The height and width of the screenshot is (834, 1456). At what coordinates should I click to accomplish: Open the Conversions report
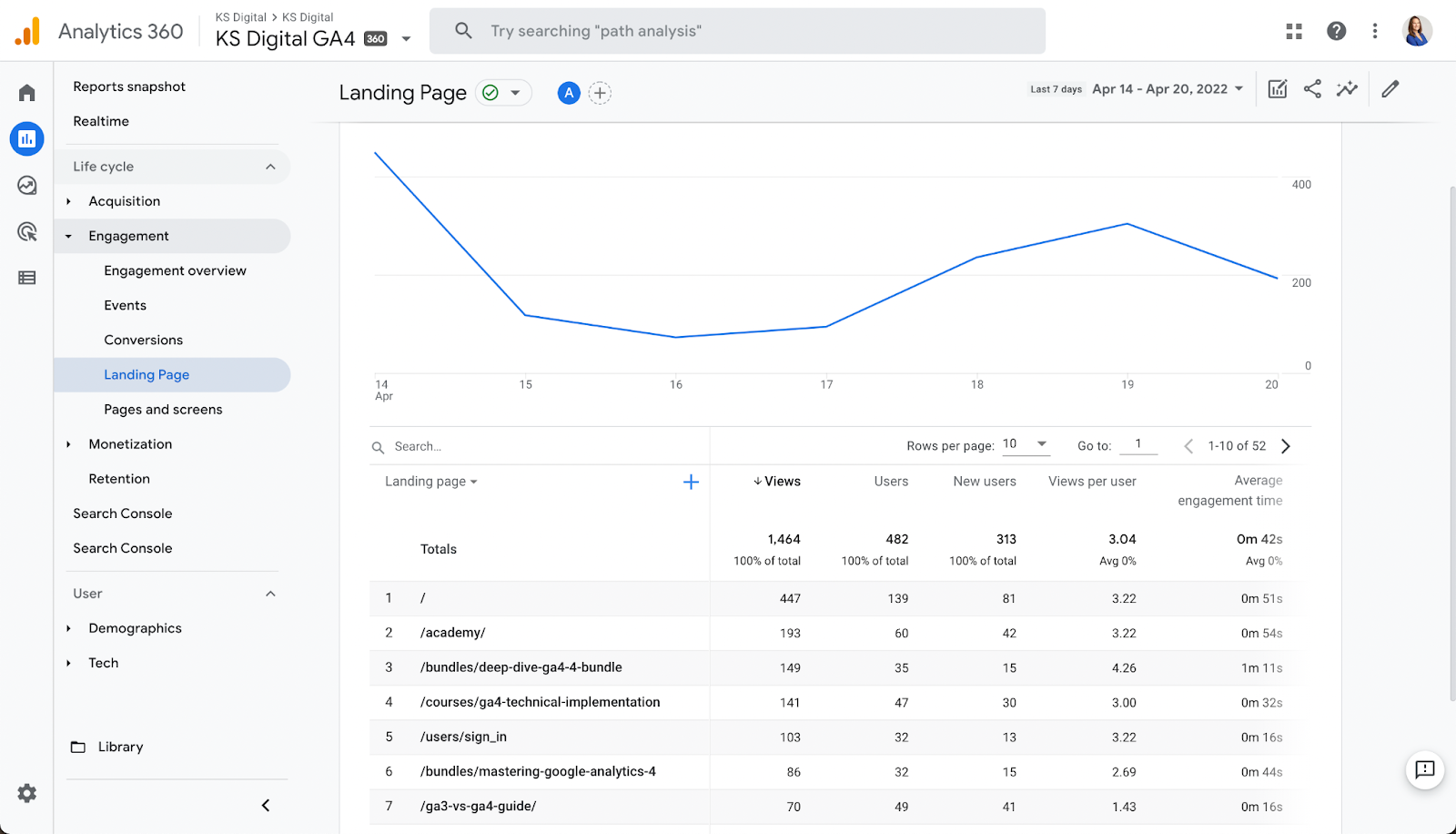[x=143, y=340]
